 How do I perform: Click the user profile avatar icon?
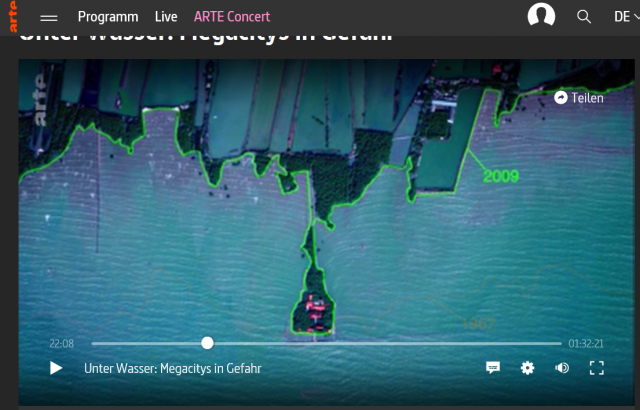541,16
